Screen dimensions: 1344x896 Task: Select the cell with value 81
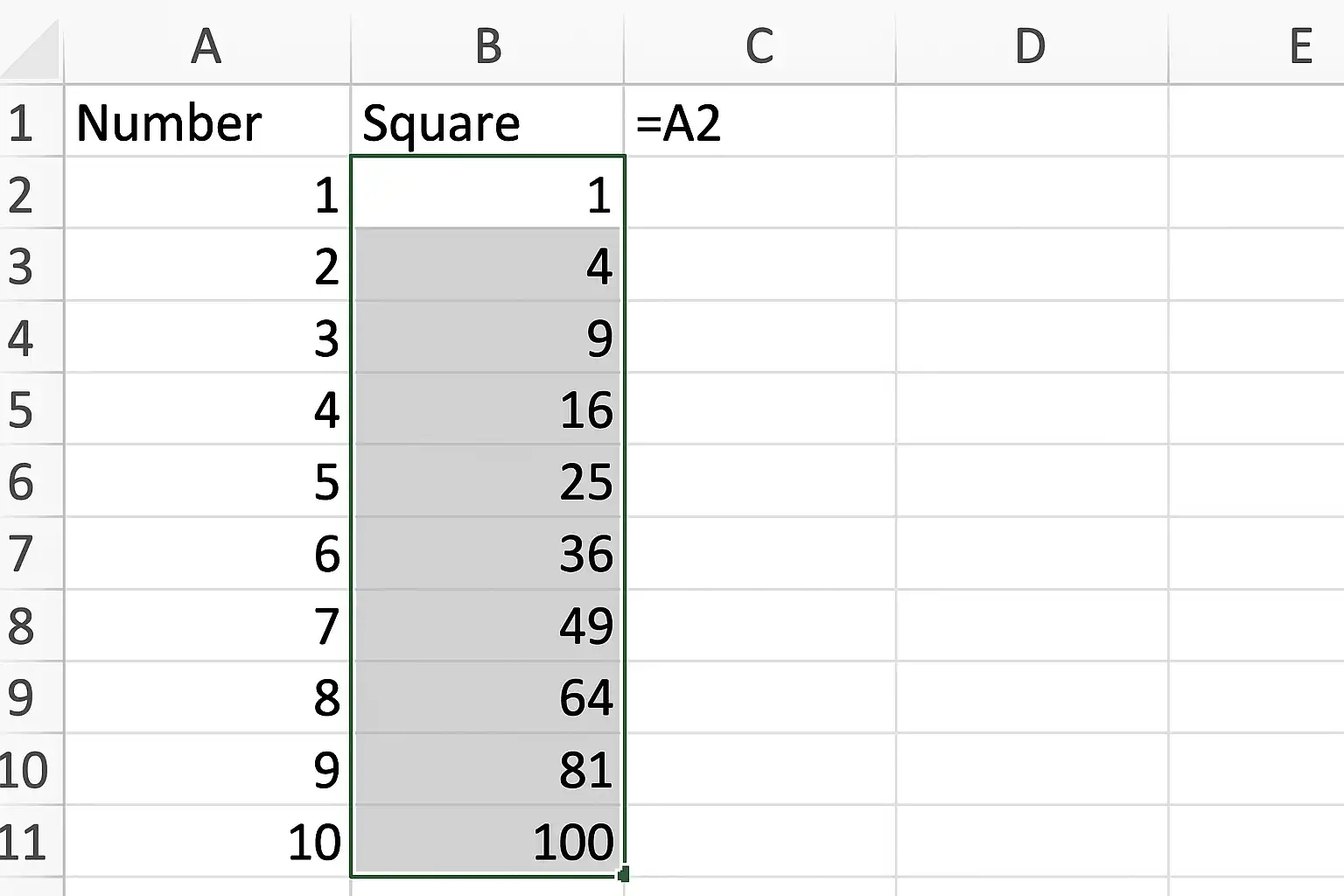487,770
